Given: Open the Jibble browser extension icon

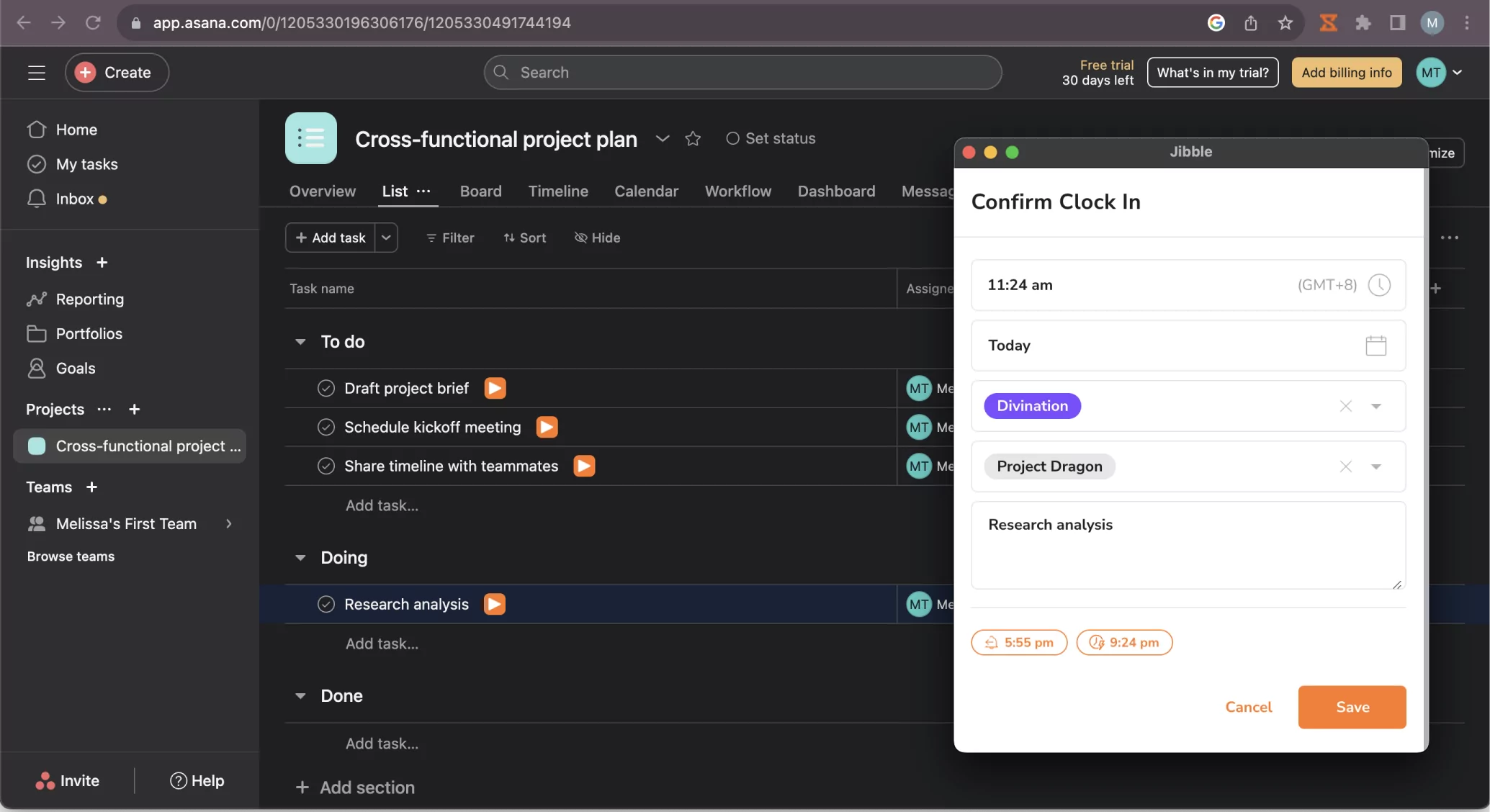Looking at the screenshot, I should (1328, 23).
